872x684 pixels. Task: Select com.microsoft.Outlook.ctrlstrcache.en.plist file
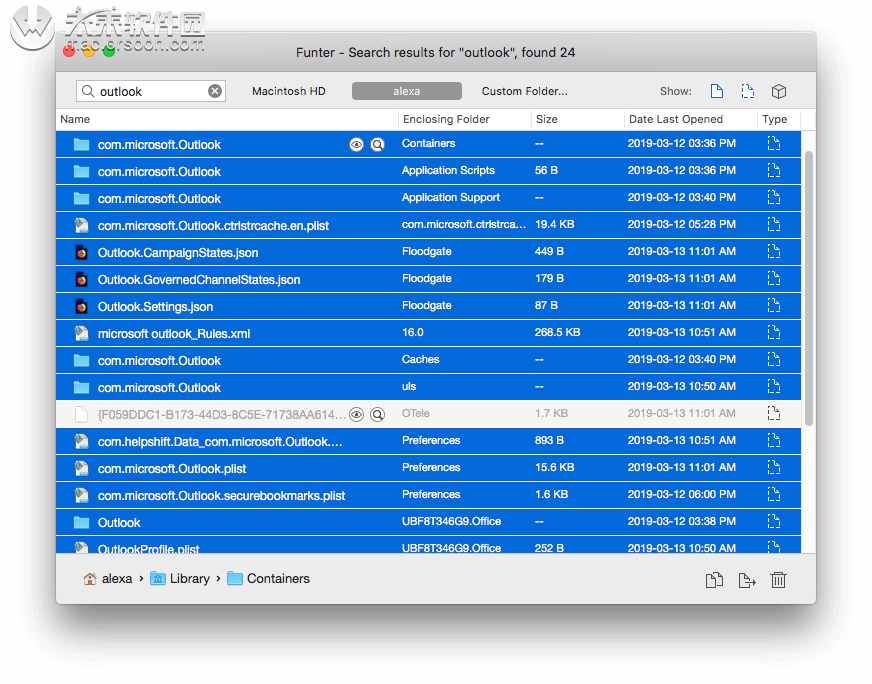pos(428,225)
